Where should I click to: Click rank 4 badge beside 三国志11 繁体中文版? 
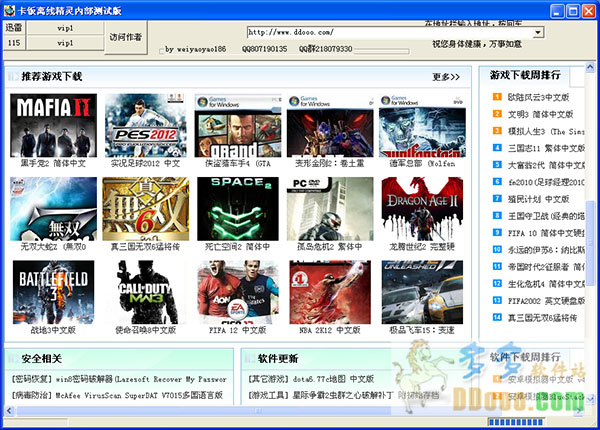pyautogui.click(x=497, y=148)
